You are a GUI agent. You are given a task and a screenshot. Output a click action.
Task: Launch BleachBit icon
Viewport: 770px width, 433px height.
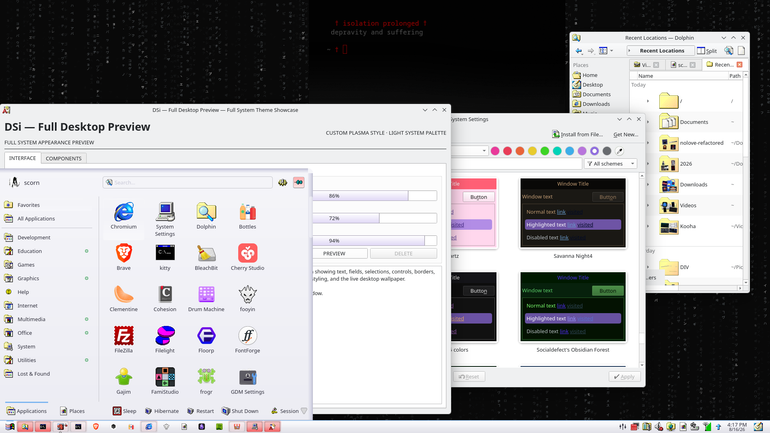pos(206,257)
